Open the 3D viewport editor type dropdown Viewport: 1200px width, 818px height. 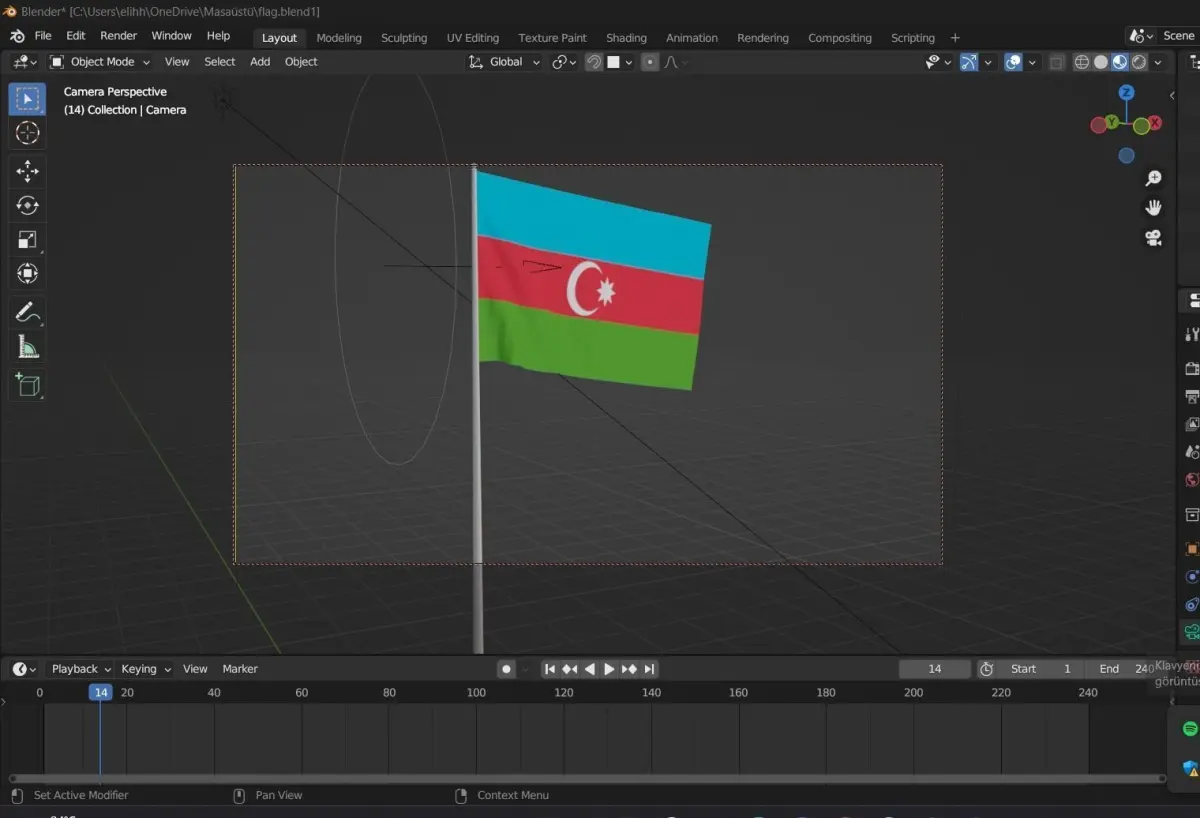[x=25, y=62]
